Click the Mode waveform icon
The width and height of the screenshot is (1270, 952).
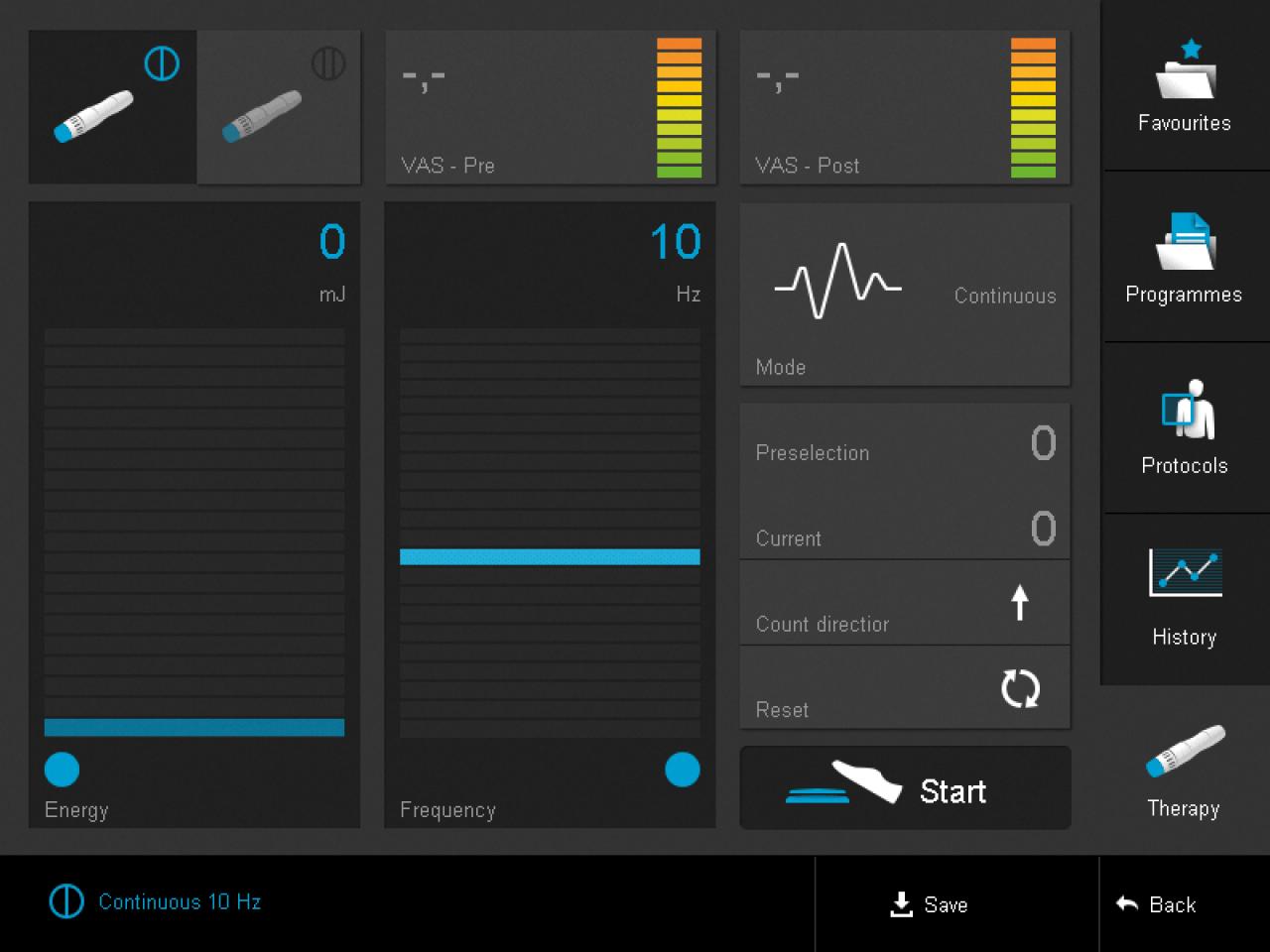click(837, 281)
